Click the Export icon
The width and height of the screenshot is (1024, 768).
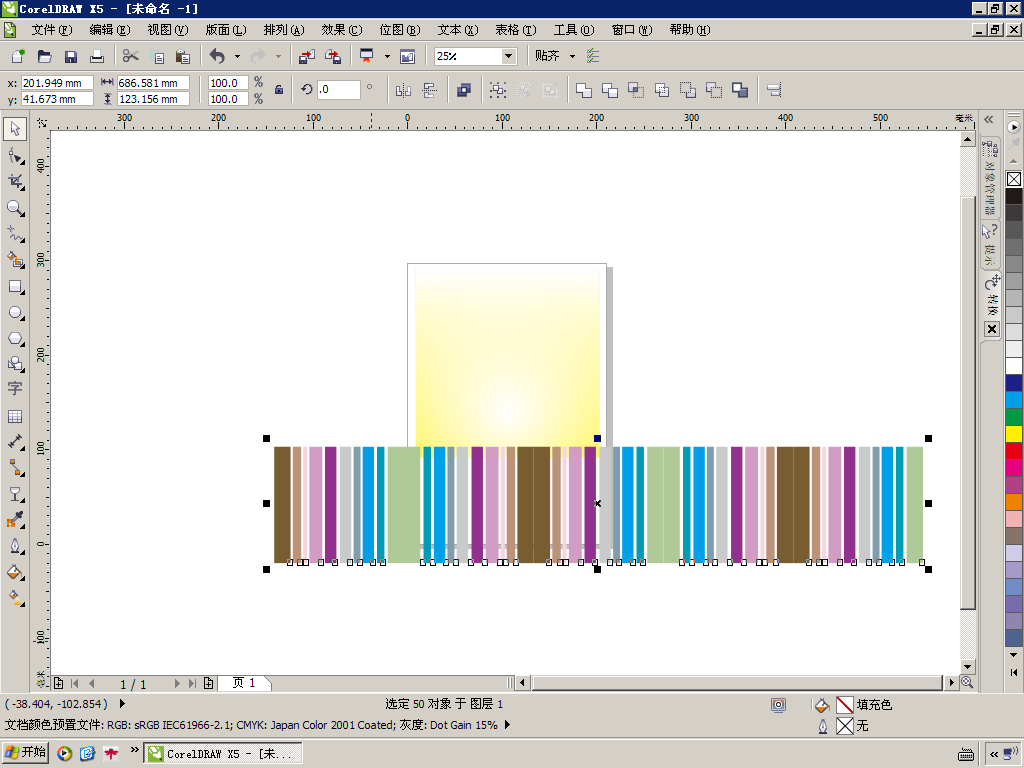click(333, 56)
